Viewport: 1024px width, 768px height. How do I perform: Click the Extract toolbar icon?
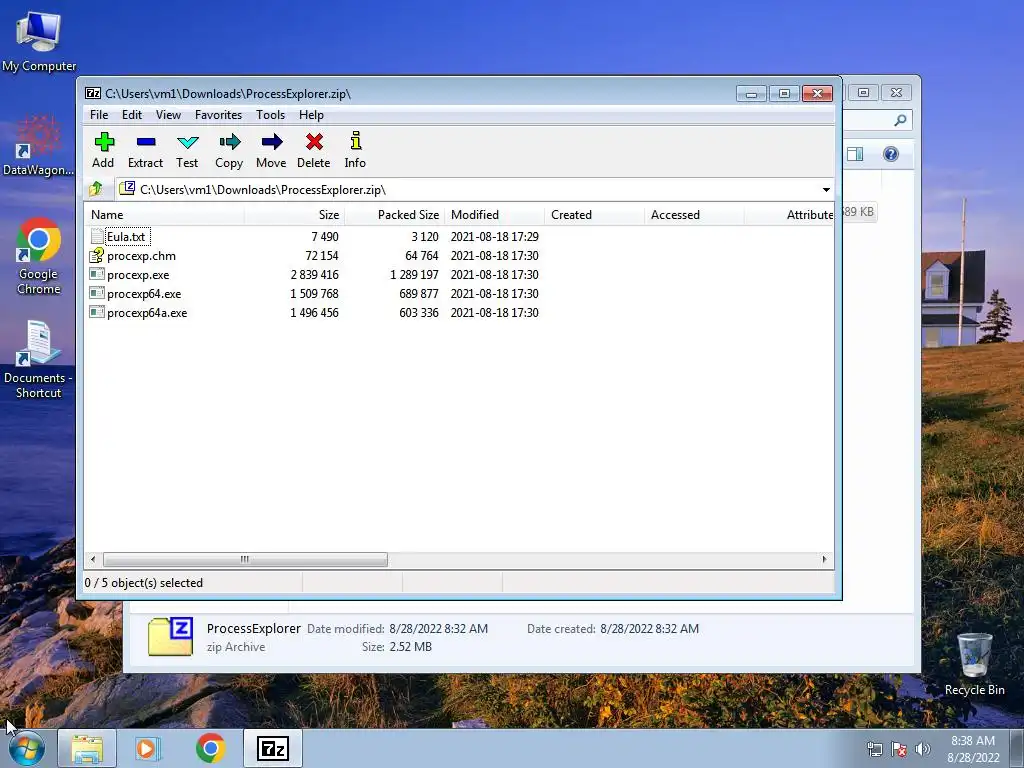pyautogui.click(x=146, y=142)
